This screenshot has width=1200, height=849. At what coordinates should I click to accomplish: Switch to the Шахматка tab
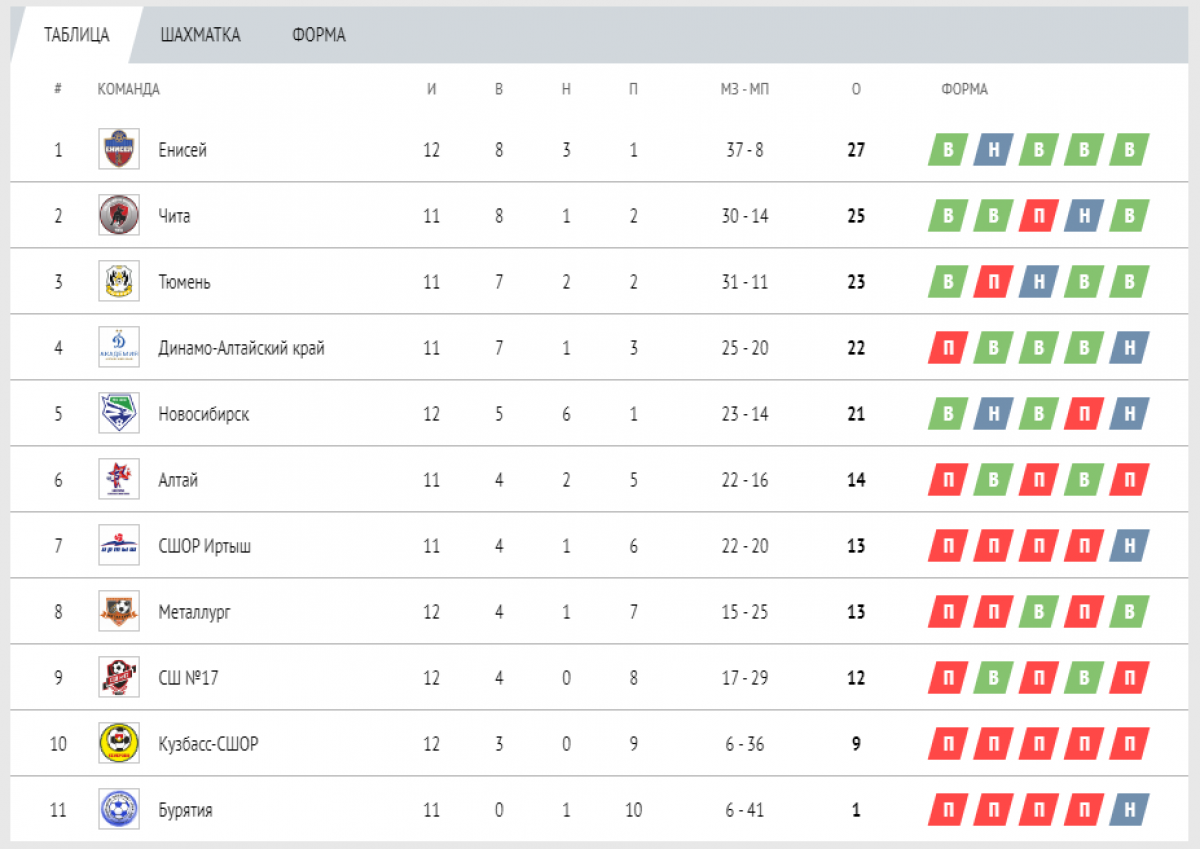[200, 35]
